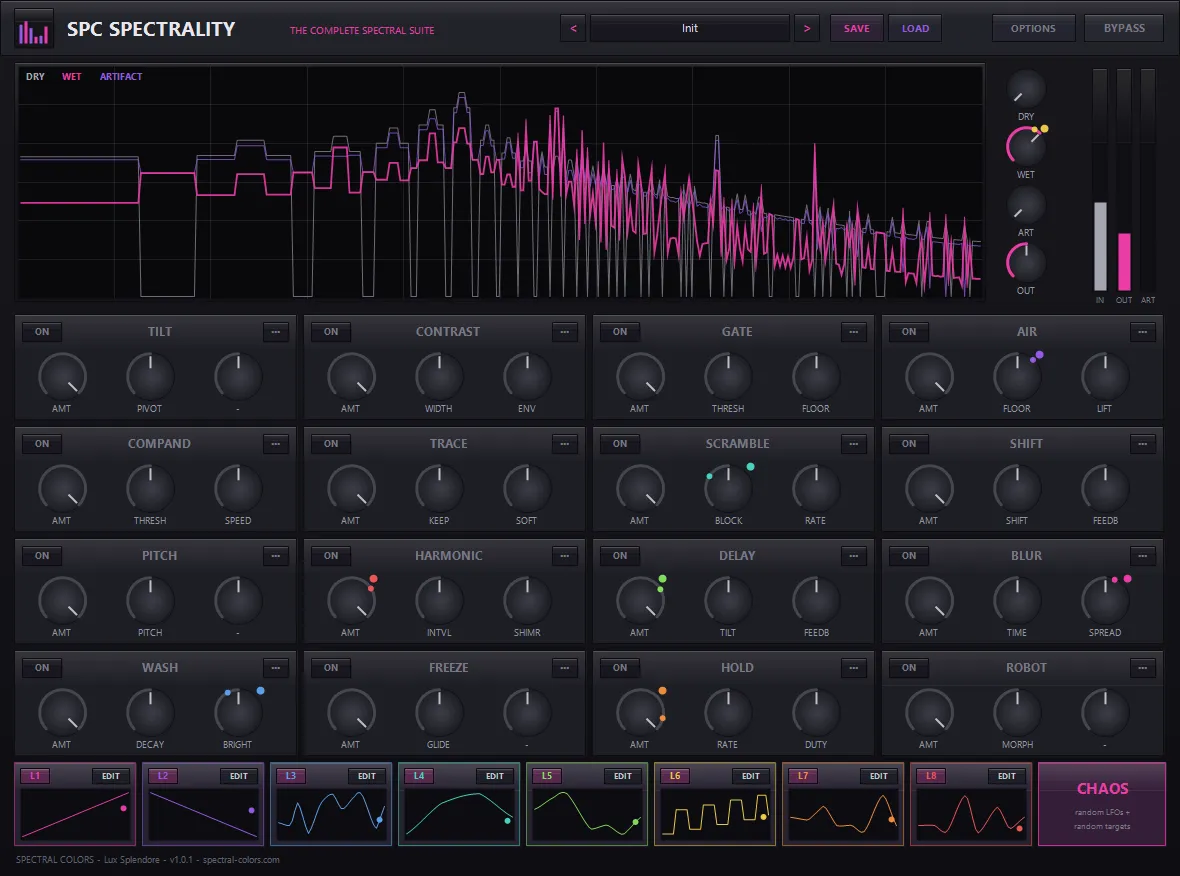The width and height of the screenshot is (1180, 876).
Task: Toggle the TILT module ON button
Action: coord(42,332)
